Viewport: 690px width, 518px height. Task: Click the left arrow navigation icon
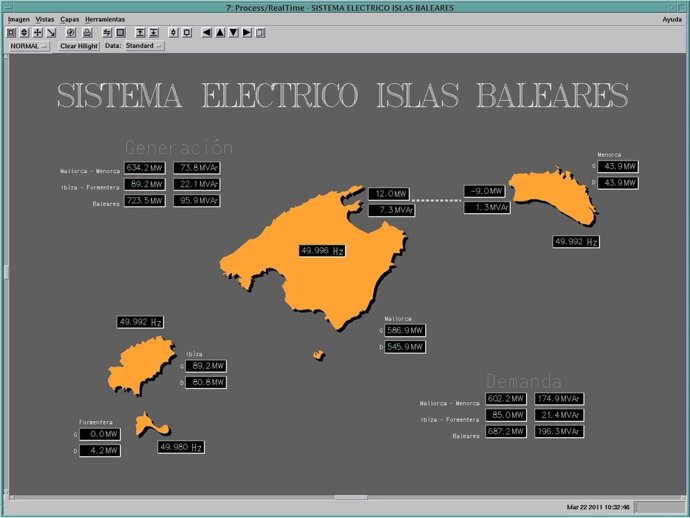tap(207, 32)
